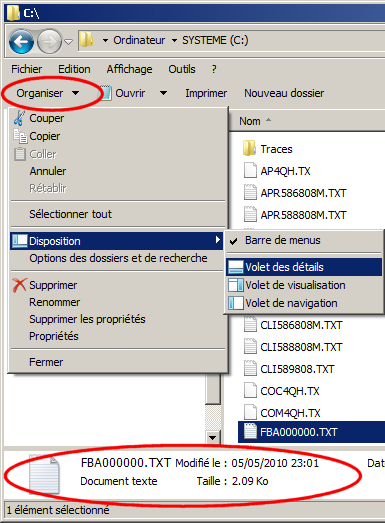
Task: Expand the dropdown arrow before Ordinateur
Action: 105,40
